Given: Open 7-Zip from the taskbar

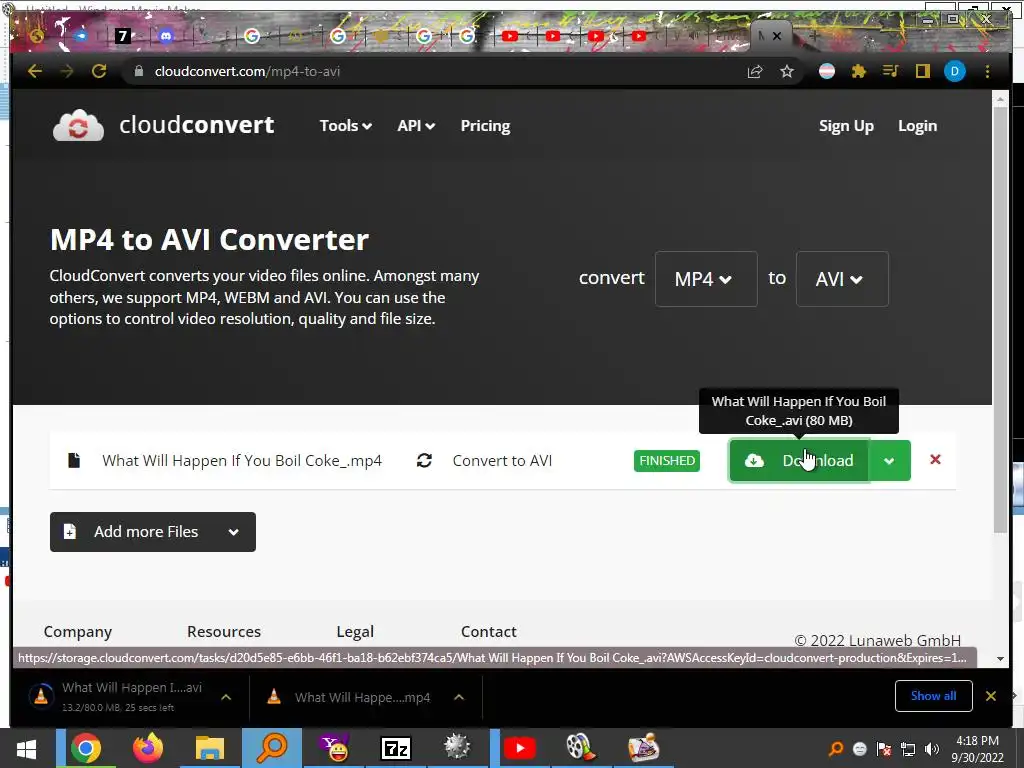Looking at the screenshot, I should coord(396,748).
